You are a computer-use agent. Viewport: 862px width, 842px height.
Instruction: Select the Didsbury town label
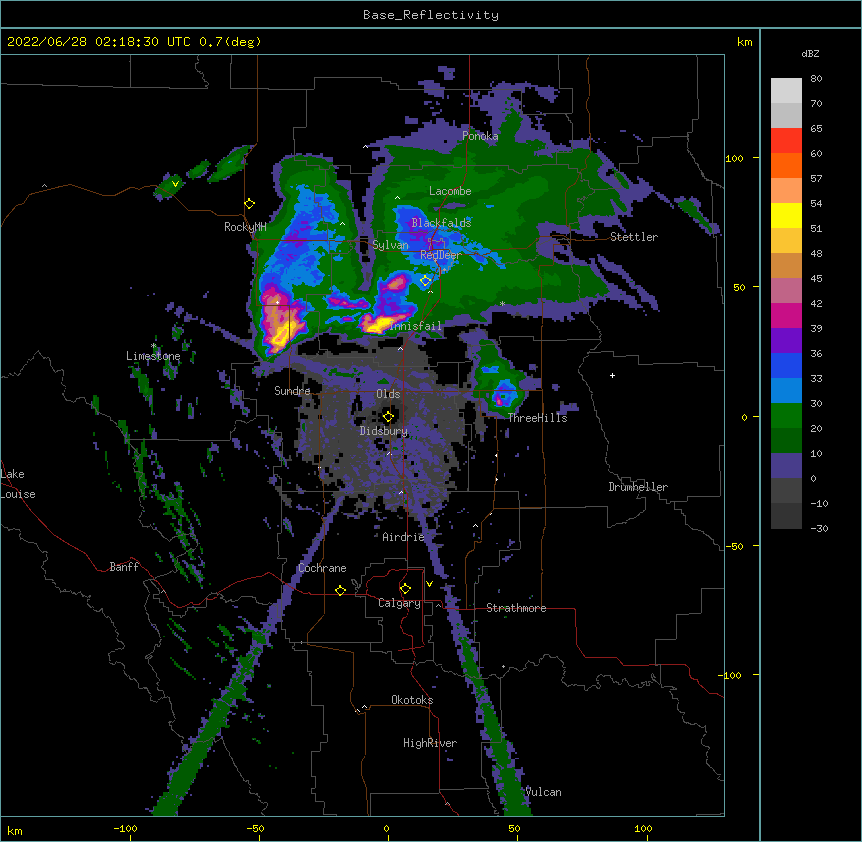[384, 431]
